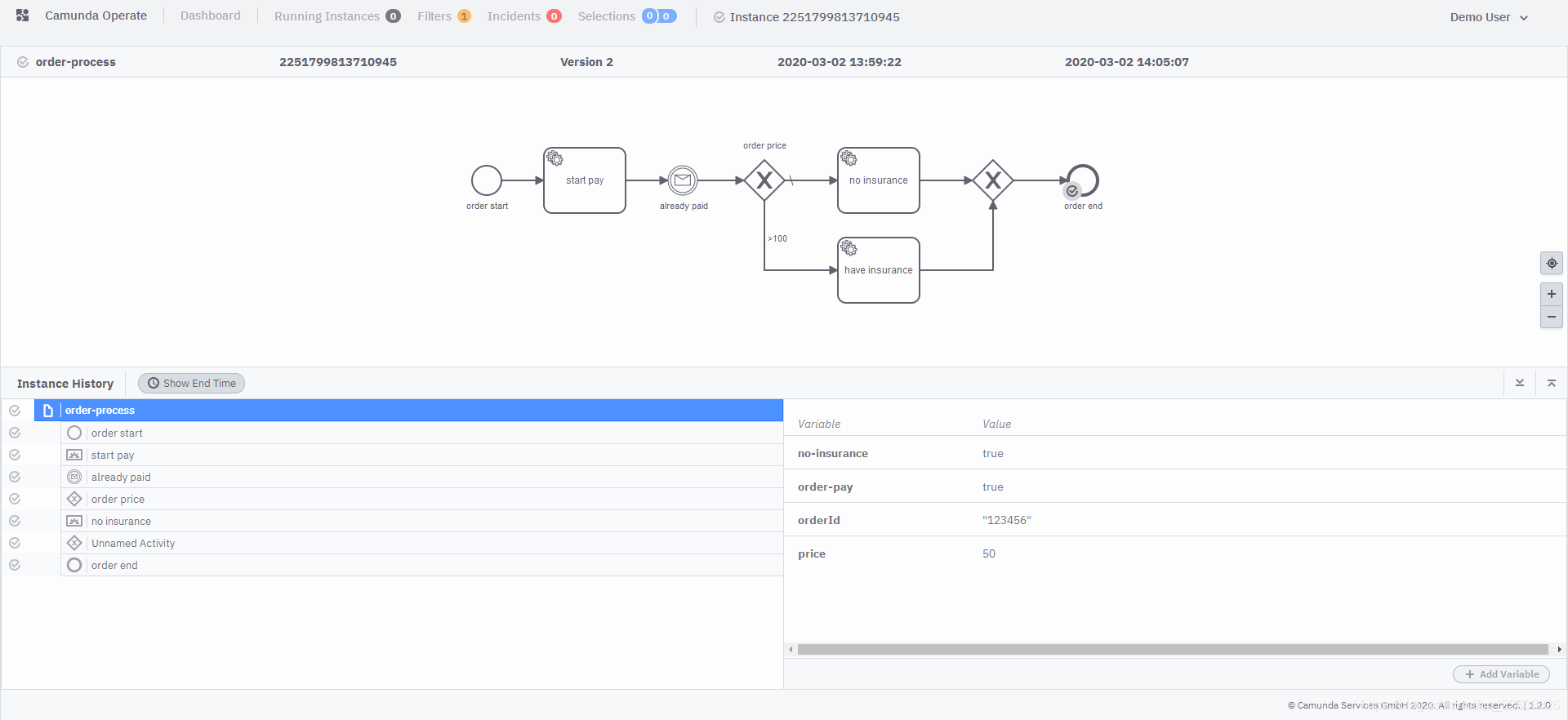1568x720 pixels.
Task: Maximize the Instance History panel up
Action: coord(1552,383)
